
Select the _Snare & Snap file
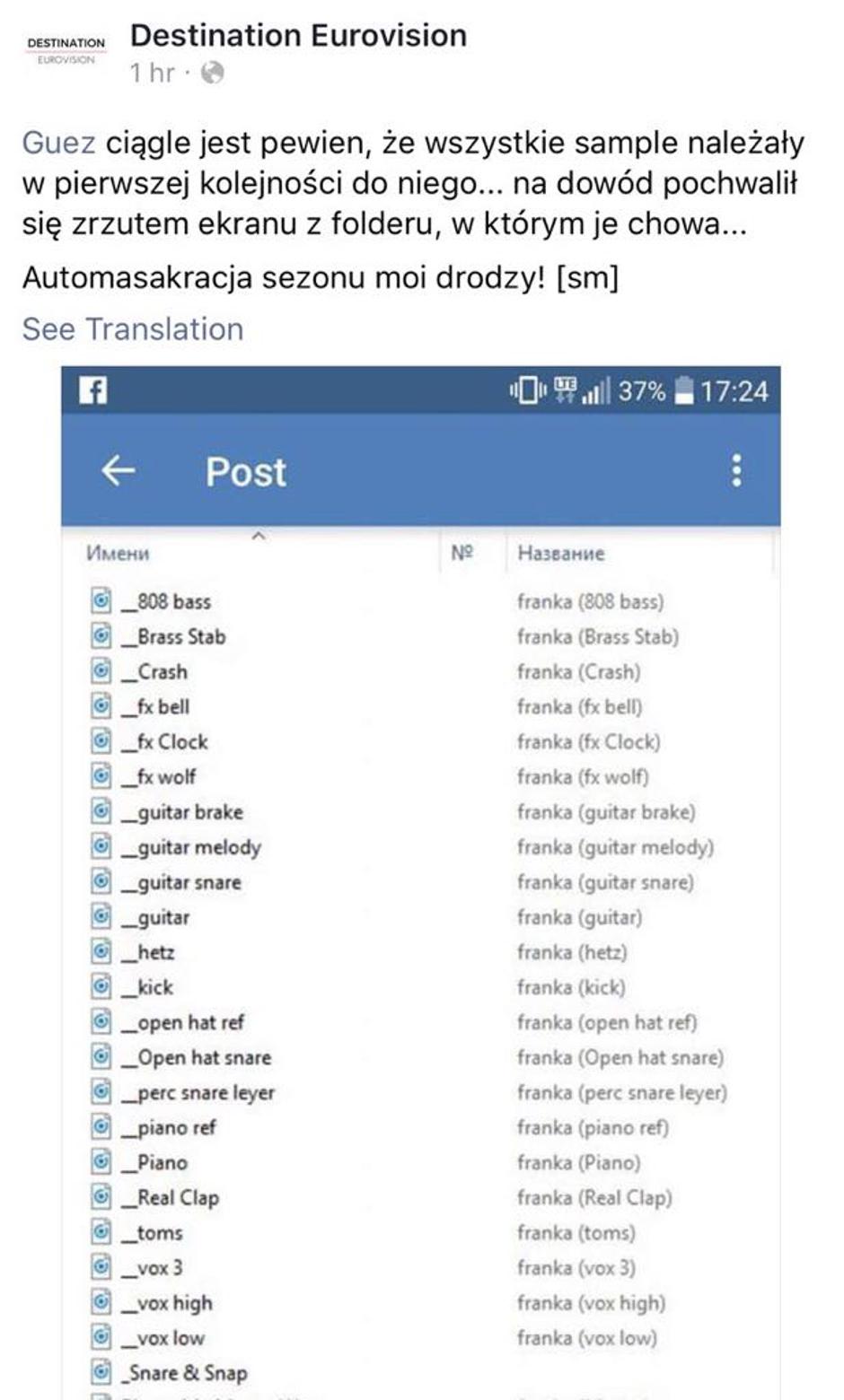point(188,1372)
